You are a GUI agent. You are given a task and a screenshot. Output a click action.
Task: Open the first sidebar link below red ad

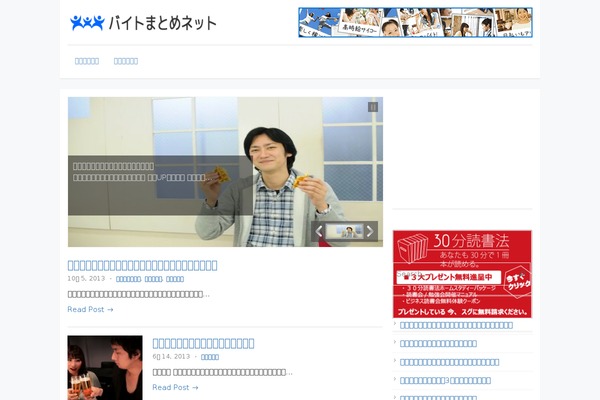[456, 325]
